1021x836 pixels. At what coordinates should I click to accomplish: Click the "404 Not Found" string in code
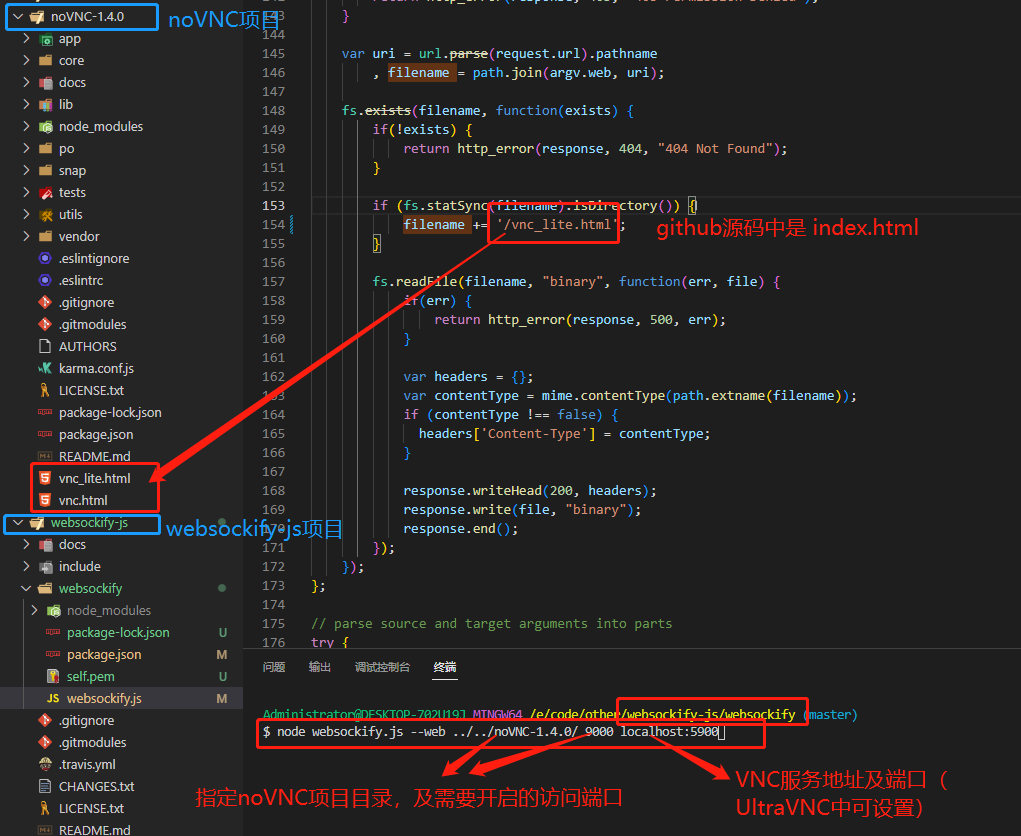click(x=715, y=149)
